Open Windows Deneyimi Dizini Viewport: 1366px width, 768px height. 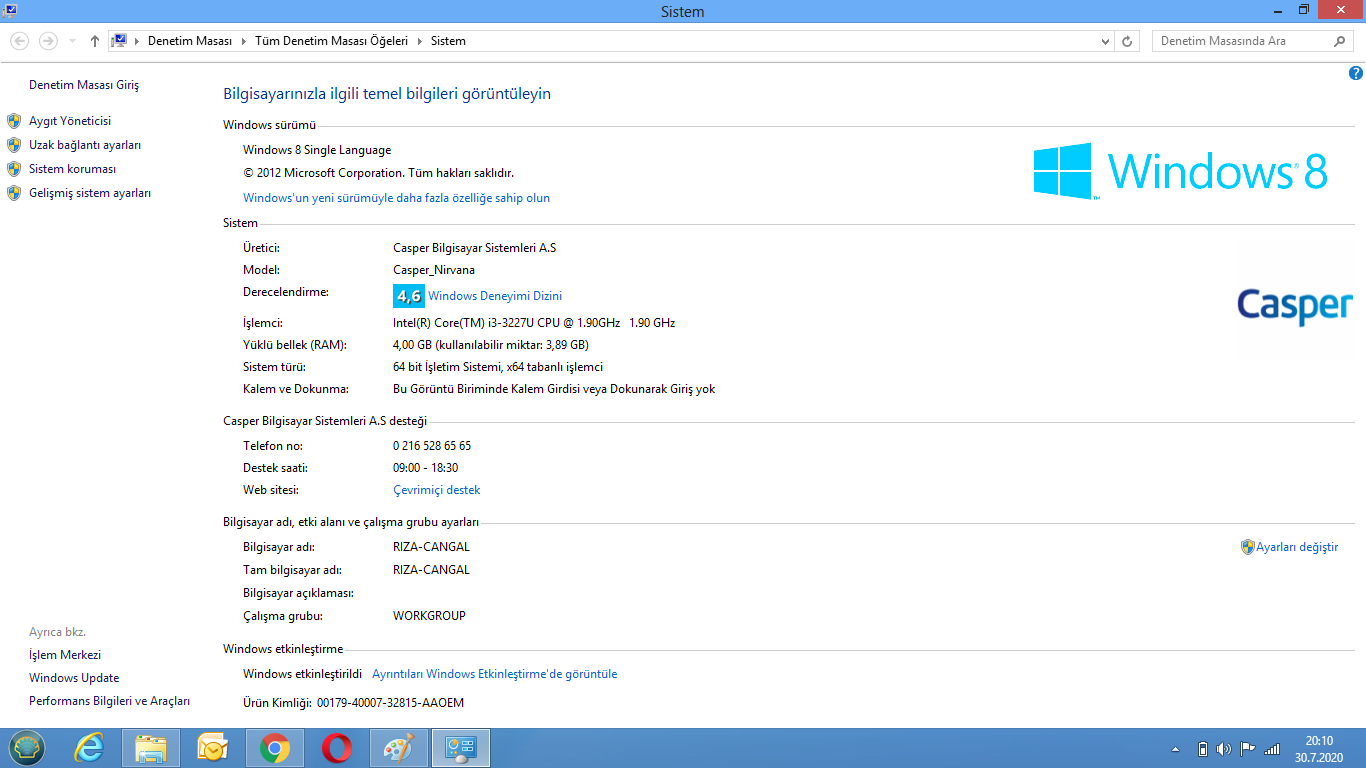point(495,296)
